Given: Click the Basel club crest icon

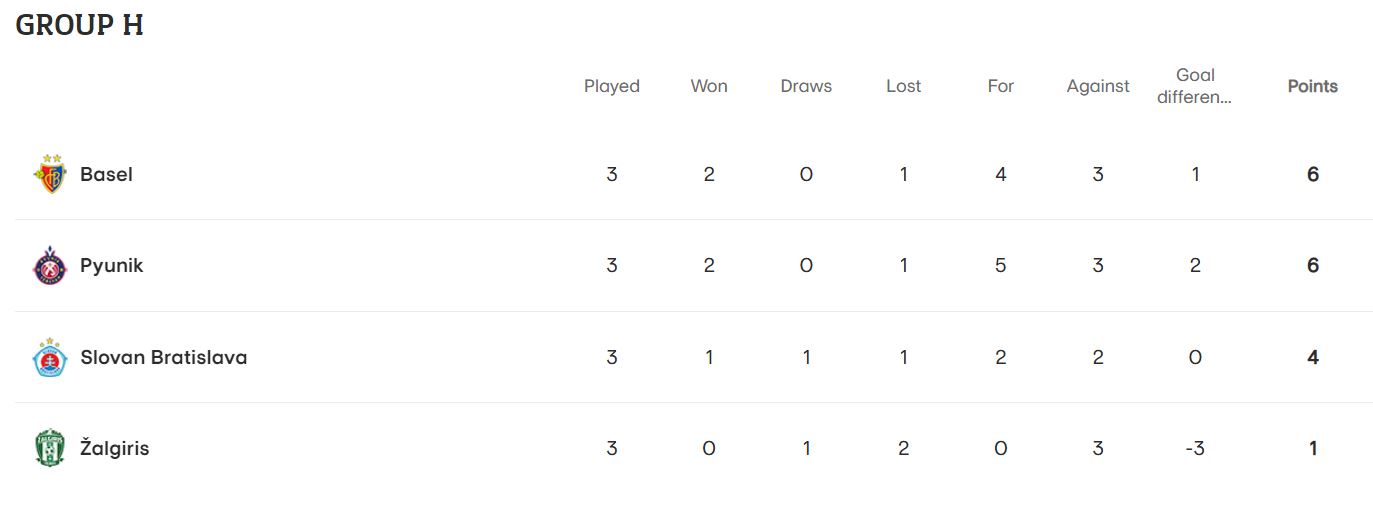Looking at the screenshot, I should (50, 174).
